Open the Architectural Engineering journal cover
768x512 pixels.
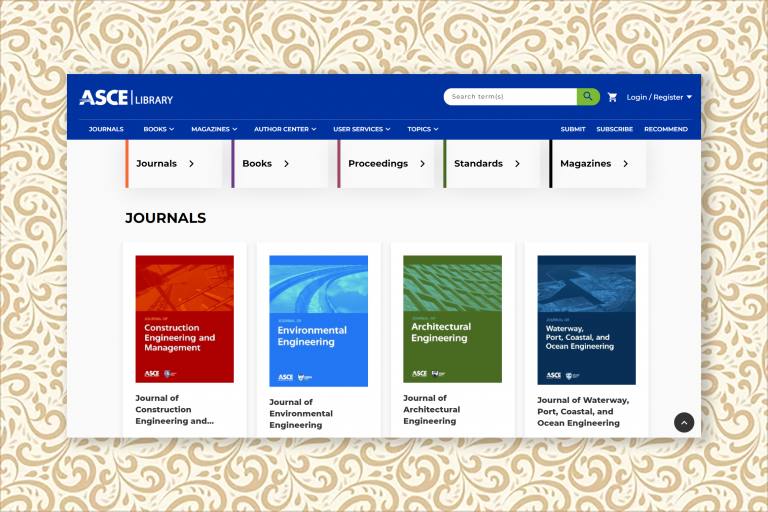(x=453, y=319)
